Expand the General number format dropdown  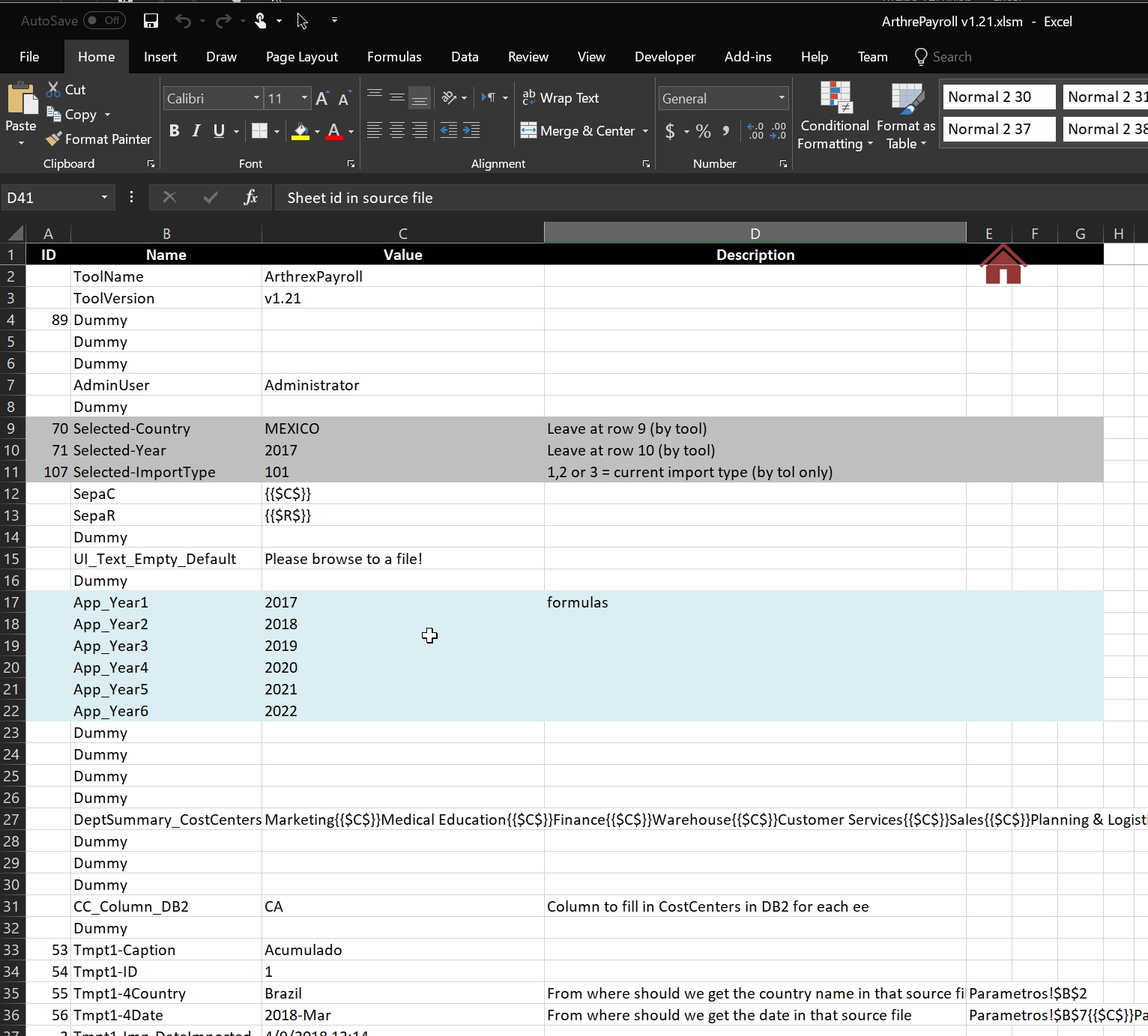tap(782, 98)
